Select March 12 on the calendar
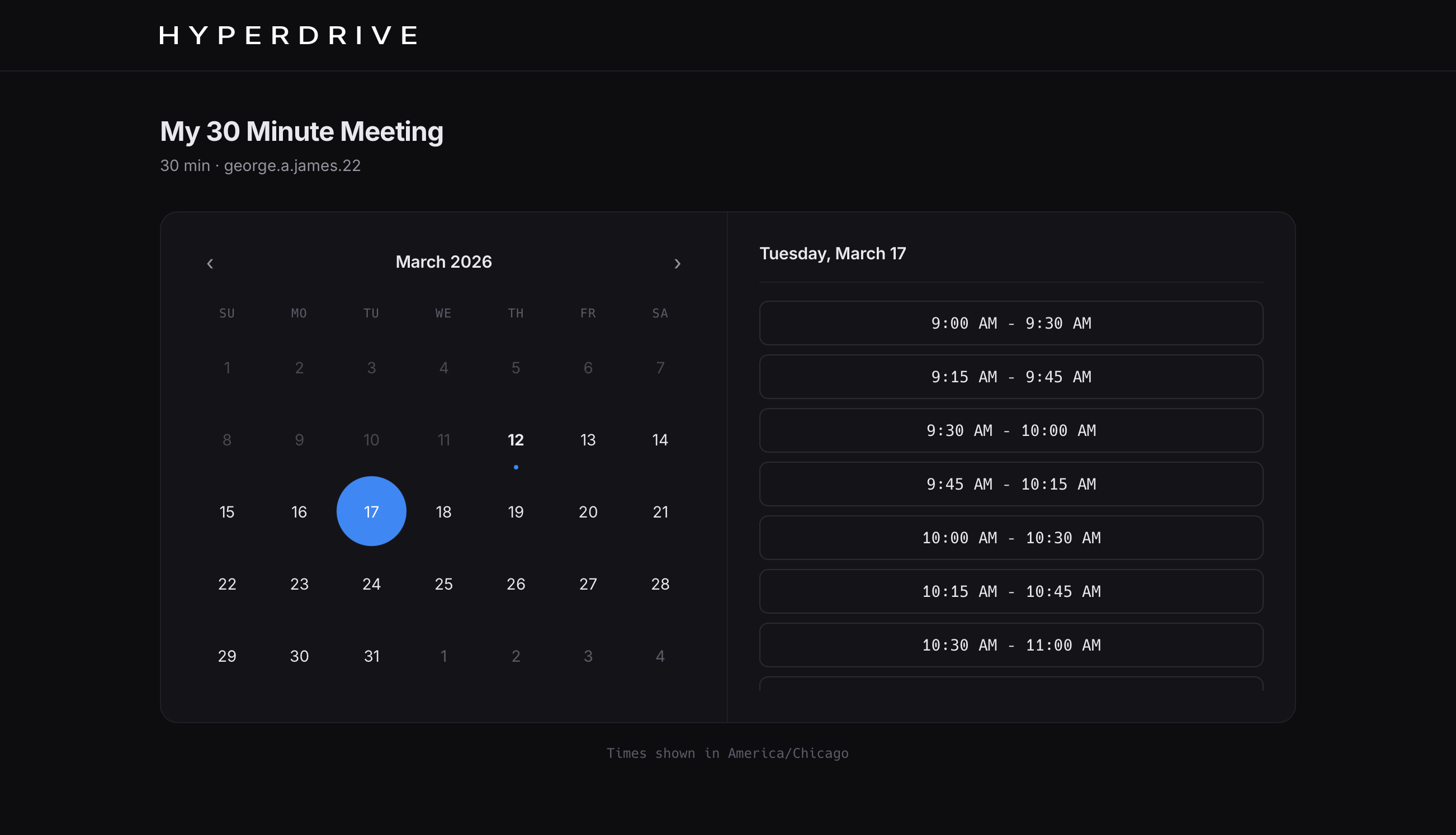This screenshot has width=1456, height=835. 516,439
